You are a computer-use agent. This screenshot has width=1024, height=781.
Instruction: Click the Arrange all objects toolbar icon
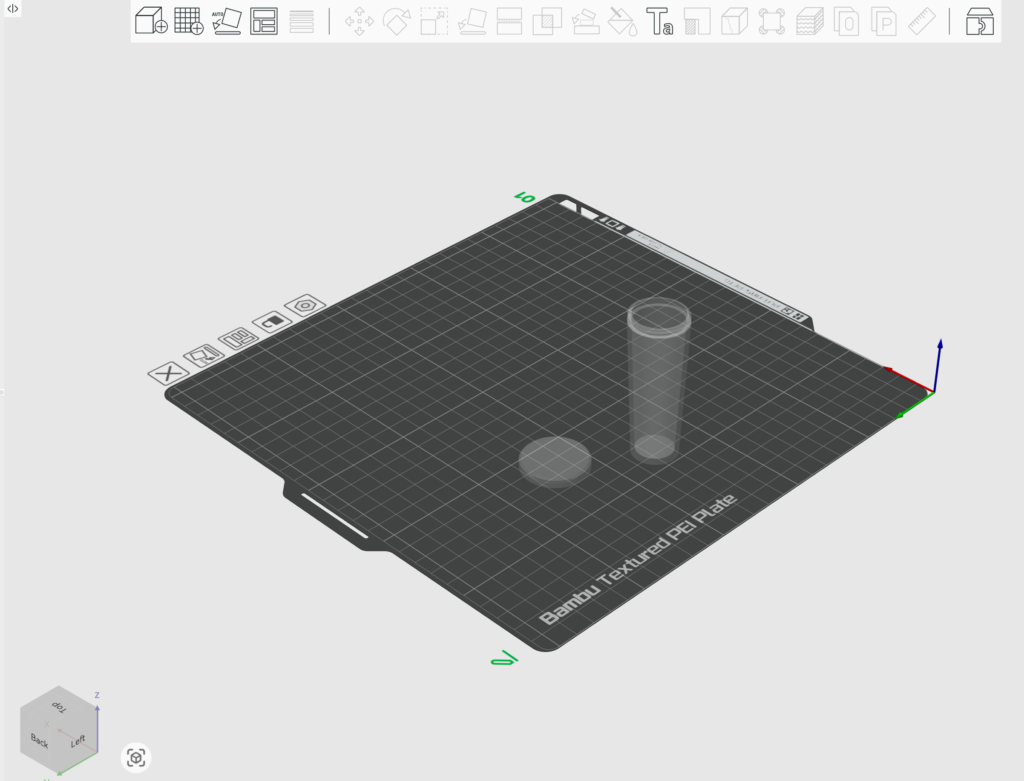coord(264,21)
